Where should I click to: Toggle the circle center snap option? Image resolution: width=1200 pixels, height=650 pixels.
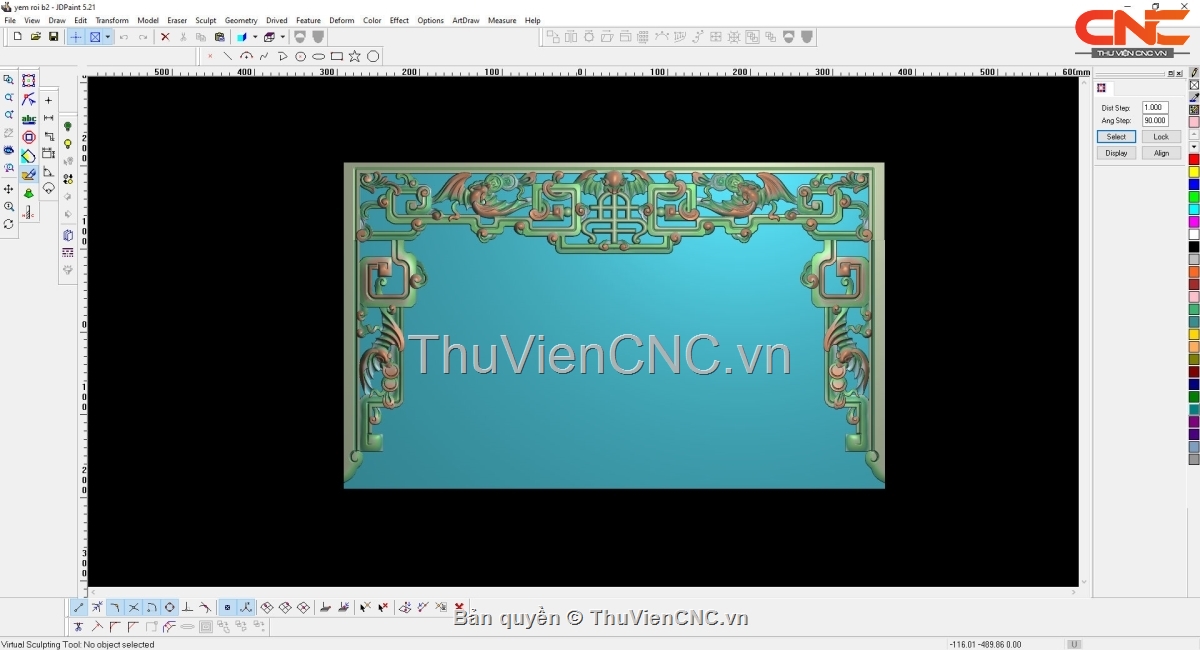point(169,607)
